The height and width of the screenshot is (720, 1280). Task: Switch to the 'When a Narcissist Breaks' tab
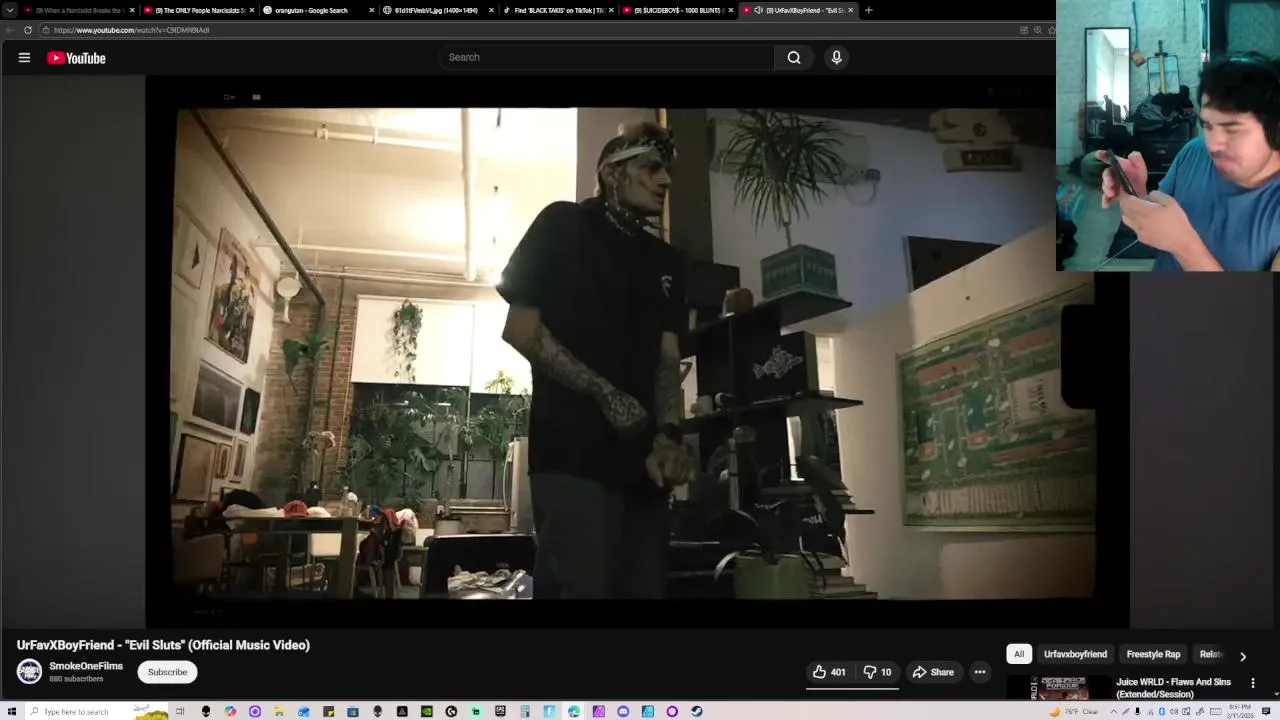click(x=78, y=10)
